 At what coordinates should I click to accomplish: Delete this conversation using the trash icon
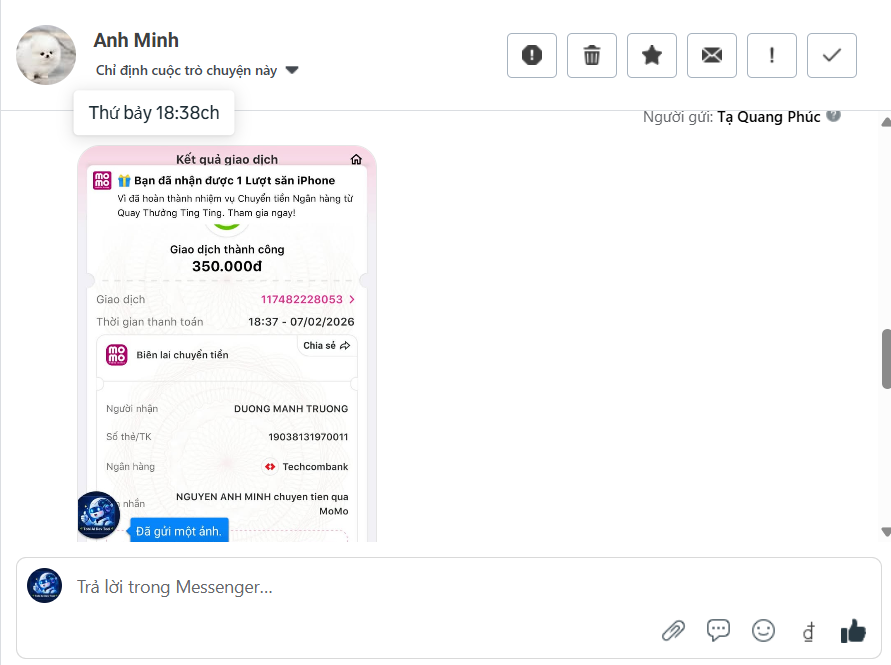tap(591, 55)
